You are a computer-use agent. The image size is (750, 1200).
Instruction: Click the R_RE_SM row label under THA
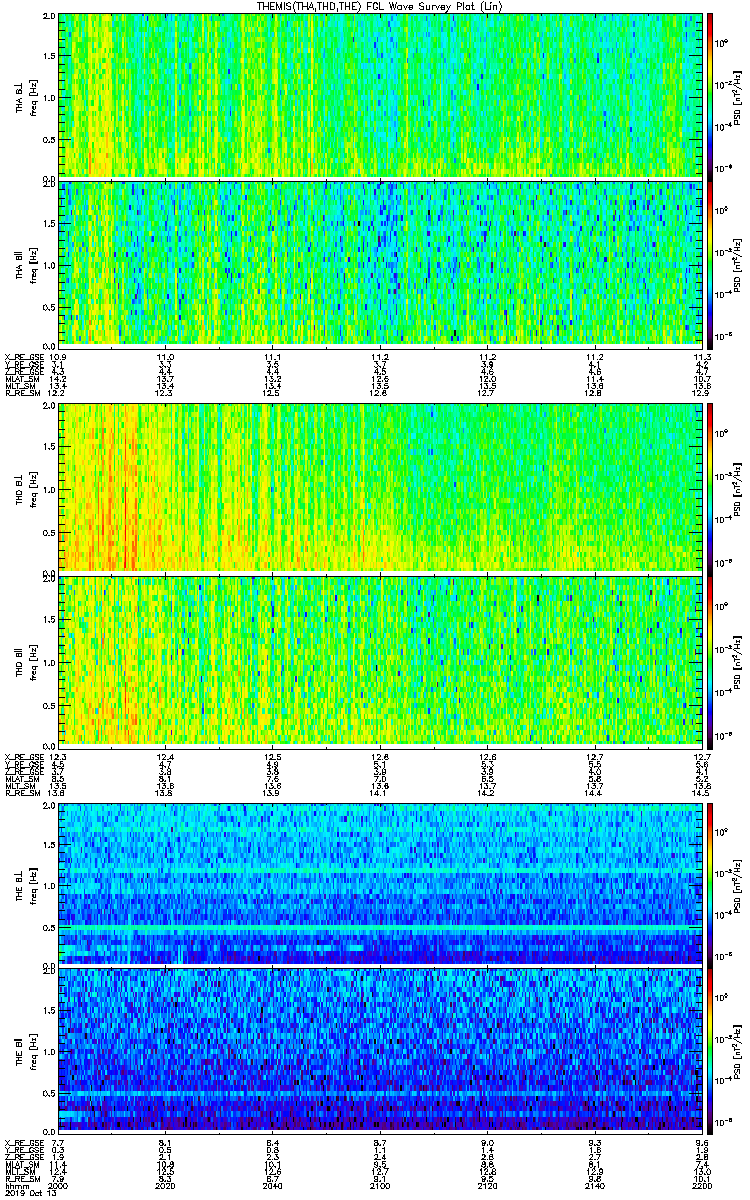click(23, 394)
